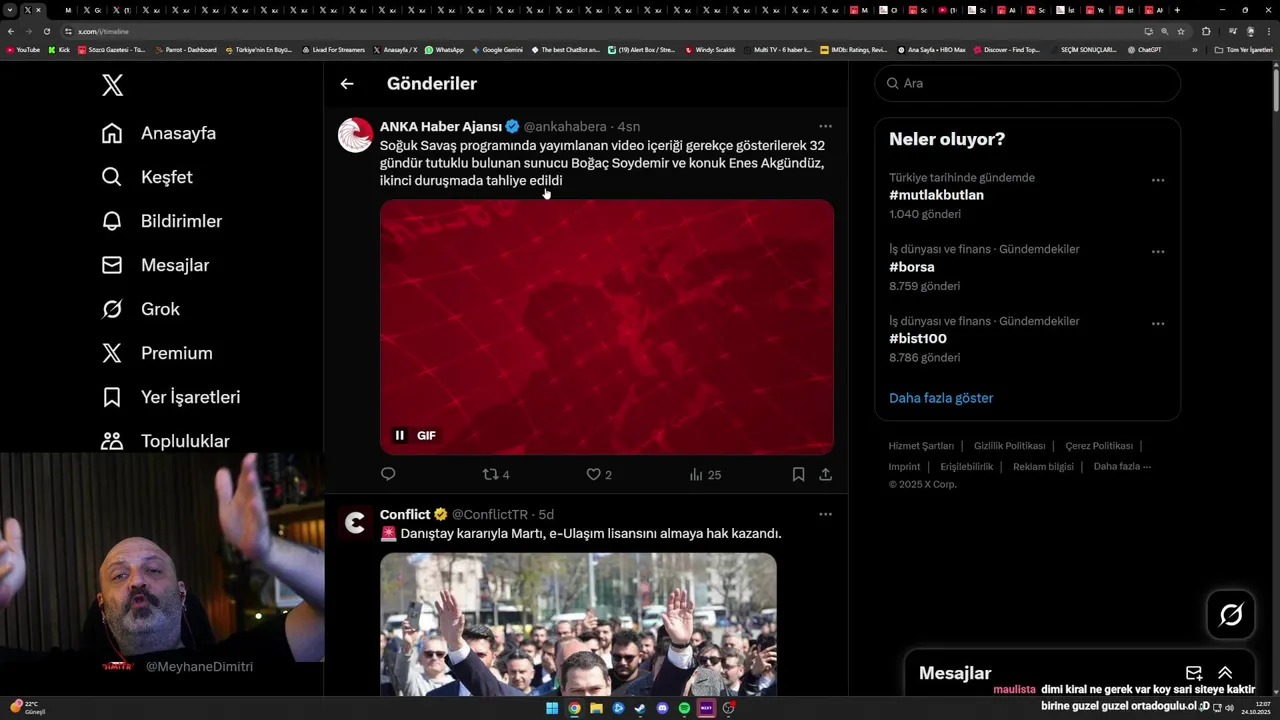The height and width of the screenshot is (720, 1280).
Task: Open the @ankahabera handle link
Action: click(565, 126)
